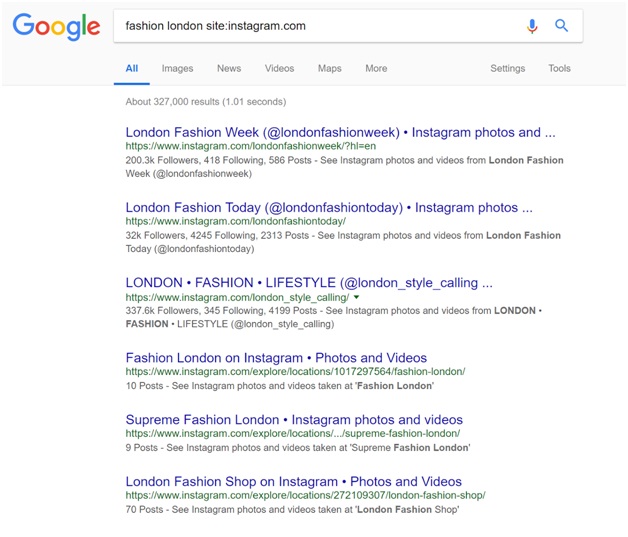Switch to the News tab

229,68
